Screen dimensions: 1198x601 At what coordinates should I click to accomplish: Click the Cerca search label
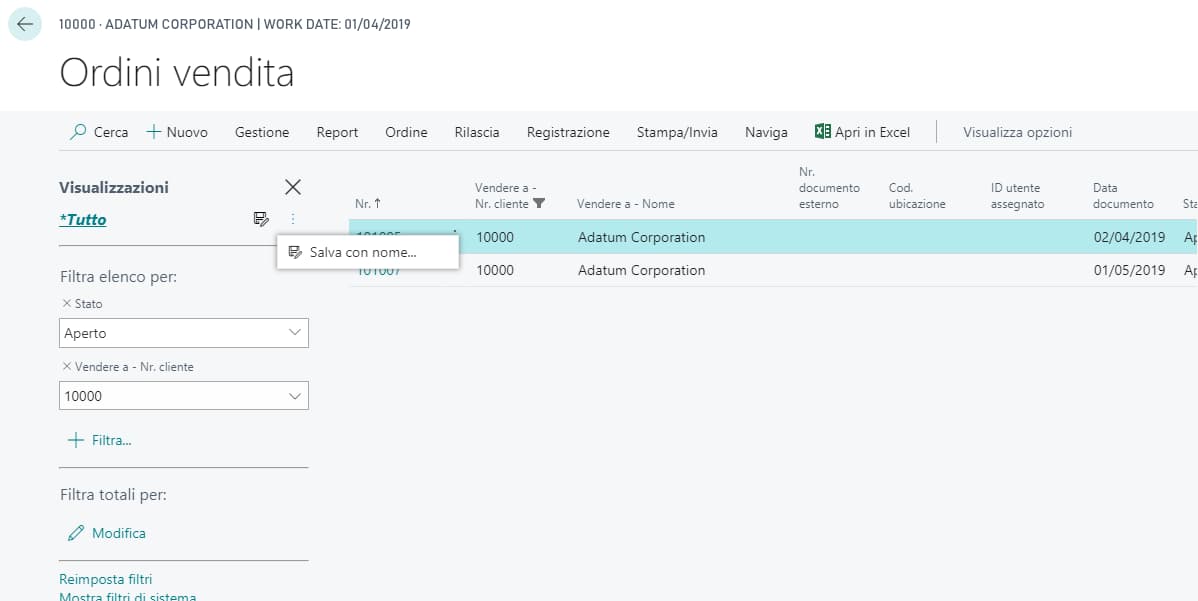click(111, 132)
